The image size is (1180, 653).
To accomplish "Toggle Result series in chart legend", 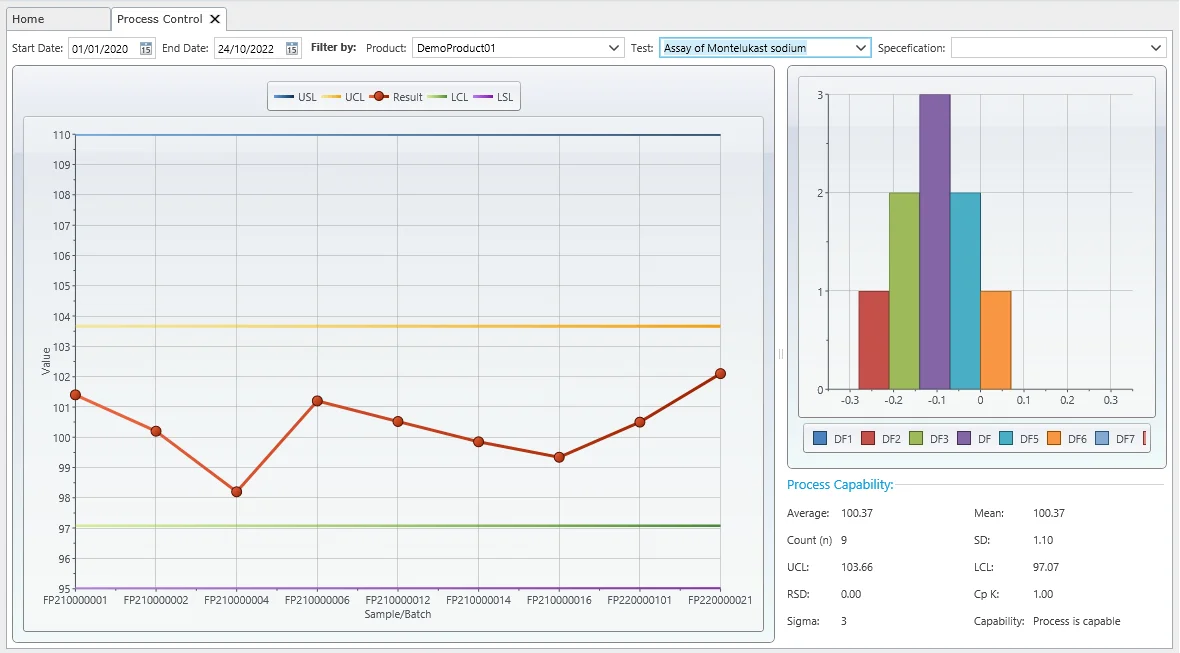I will point(396,97).
